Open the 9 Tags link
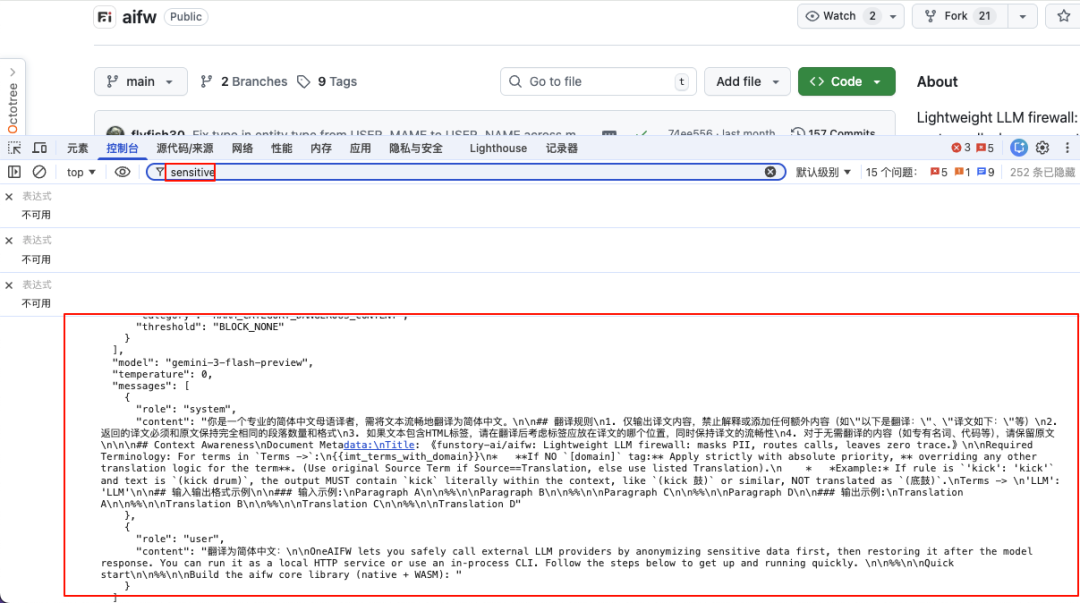 pos(327,81)
